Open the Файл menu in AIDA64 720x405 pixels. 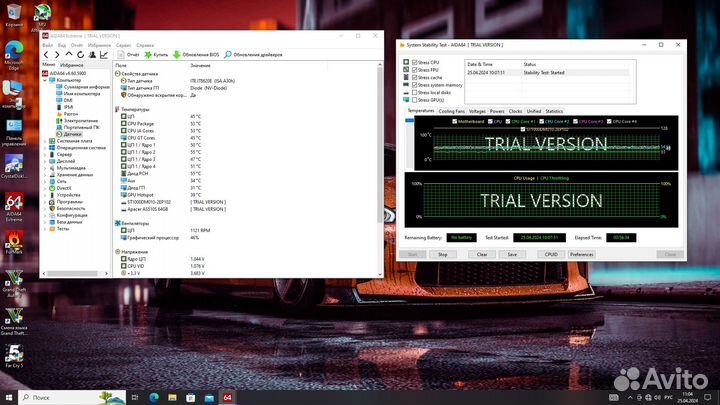click(47, 45)
